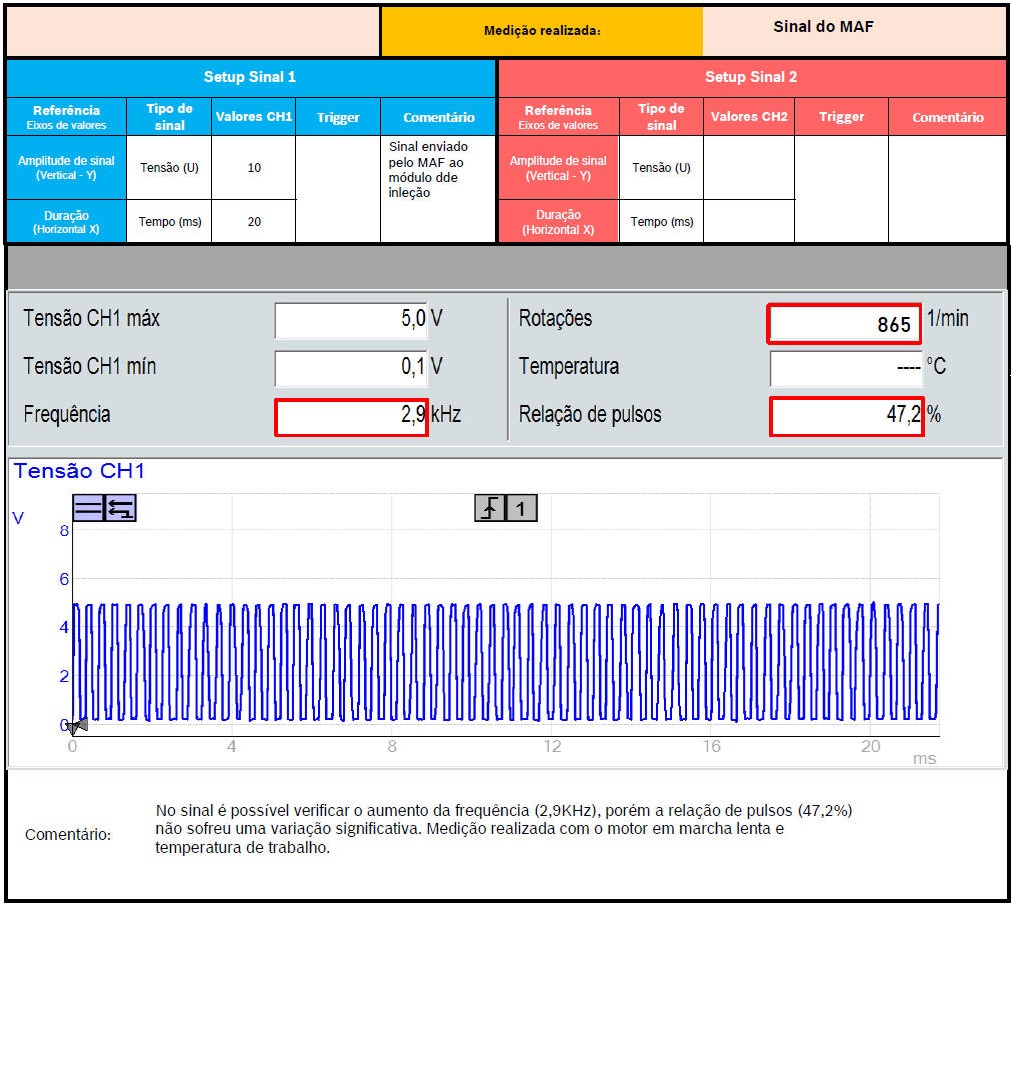
Task: Click the Tensão CH1 mín value field
Action: click(351, 368)
